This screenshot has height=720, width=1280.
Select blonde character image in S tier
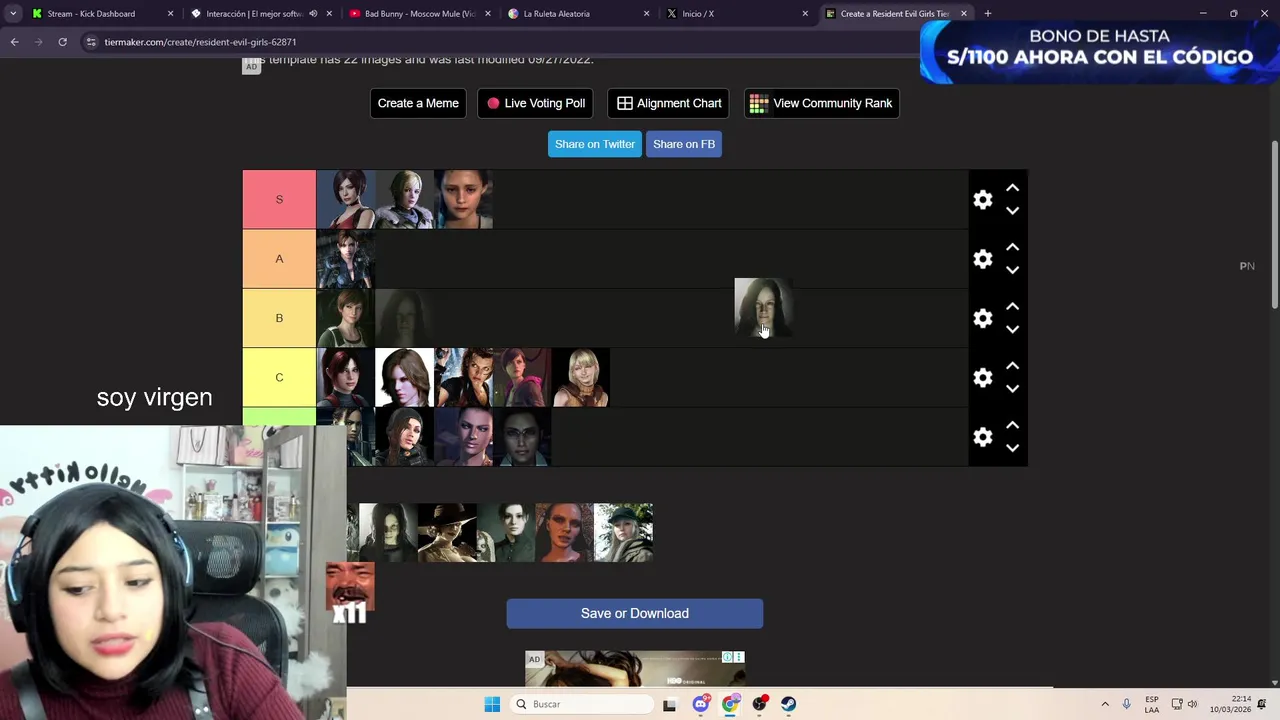coord(405,200)
